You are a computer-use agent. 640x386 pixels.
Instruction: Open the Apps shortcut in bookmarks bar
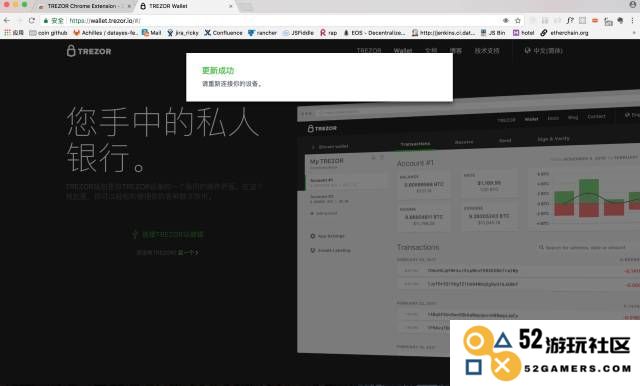[14, 33]
